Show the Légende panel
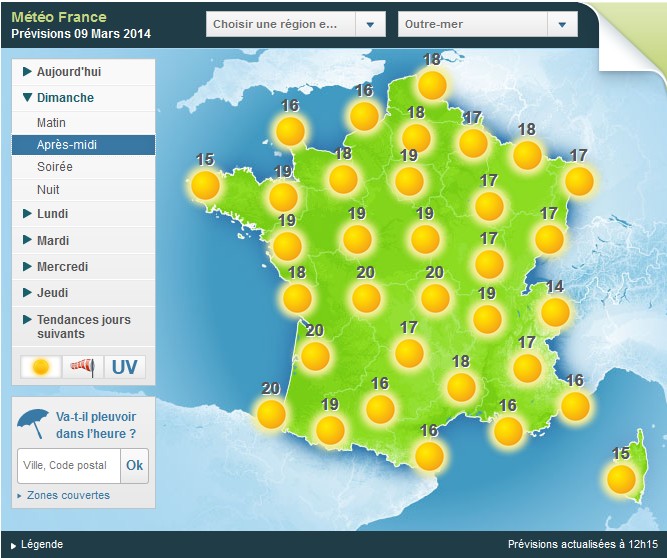The height and width of the screenshot is (558, 667). [x=39, y=544]
